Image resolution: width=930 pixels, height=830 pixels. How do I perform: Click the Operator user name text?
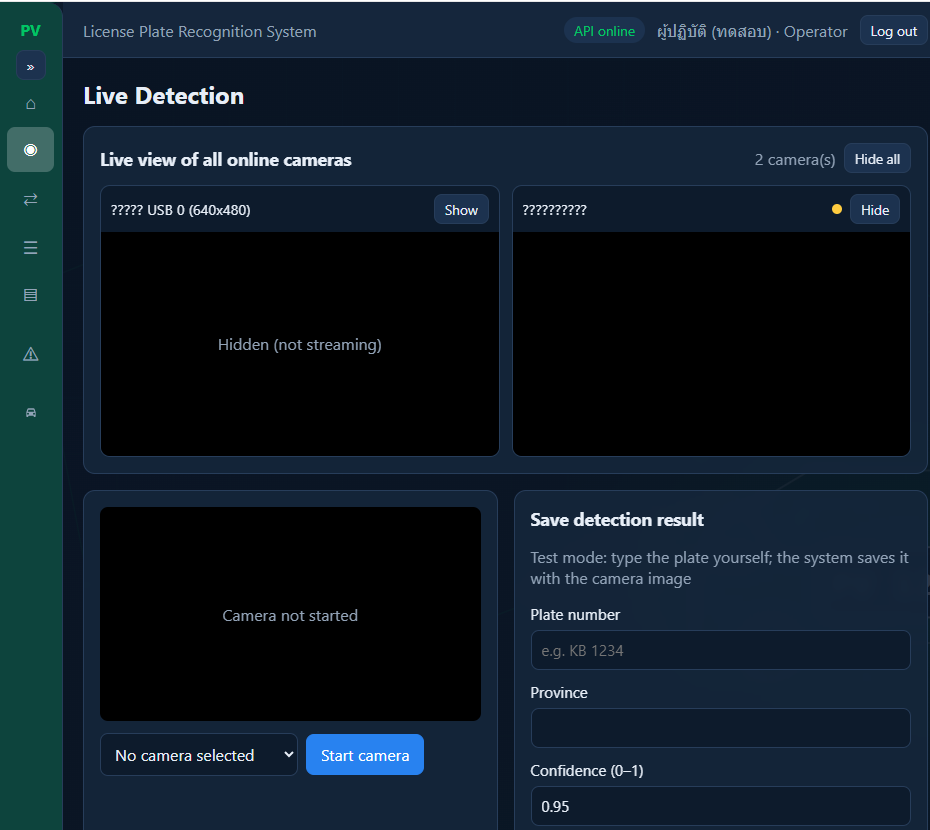(752, 31)
